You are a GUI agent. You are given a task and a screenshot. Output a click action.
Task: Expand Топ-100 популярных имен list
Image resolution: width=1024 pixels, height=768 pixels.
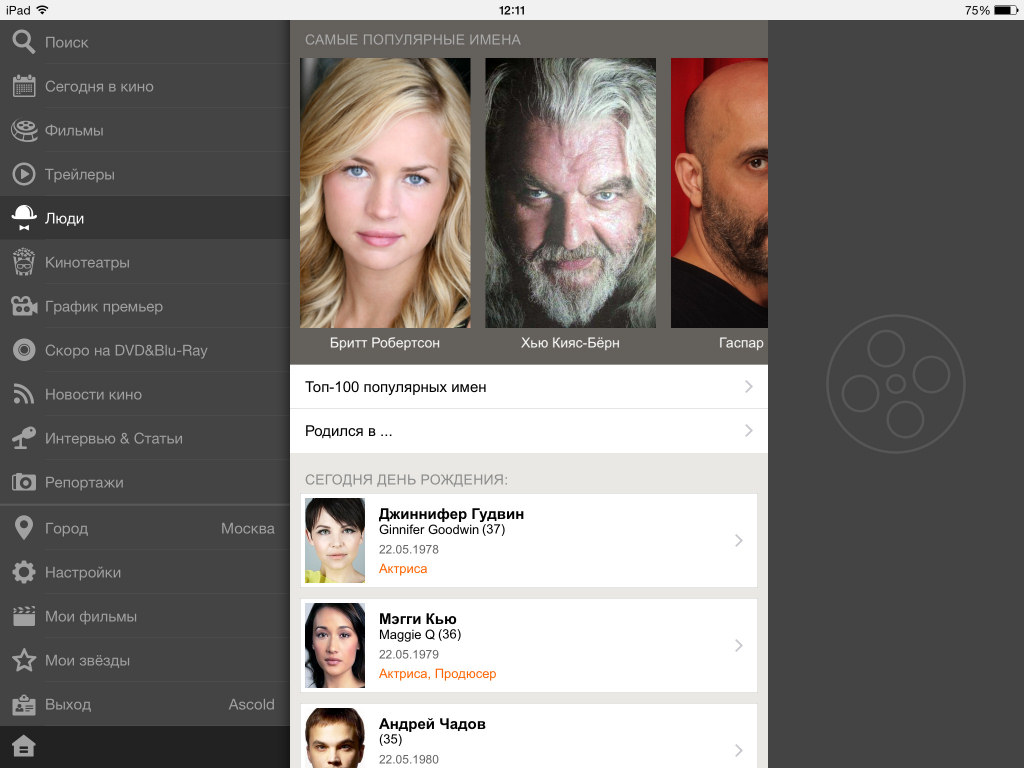[x=528, y=387]
